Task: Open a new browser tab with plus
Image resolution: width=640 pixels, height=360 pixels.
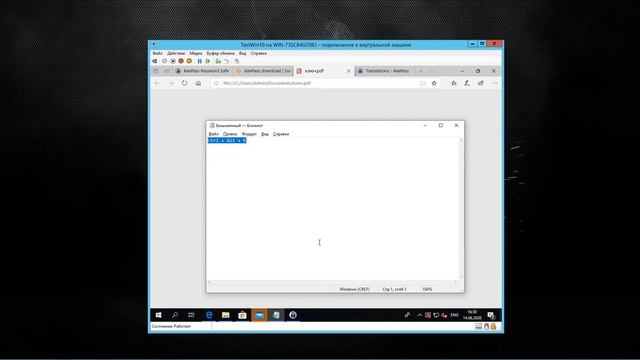Action: [x=421, y=71]
